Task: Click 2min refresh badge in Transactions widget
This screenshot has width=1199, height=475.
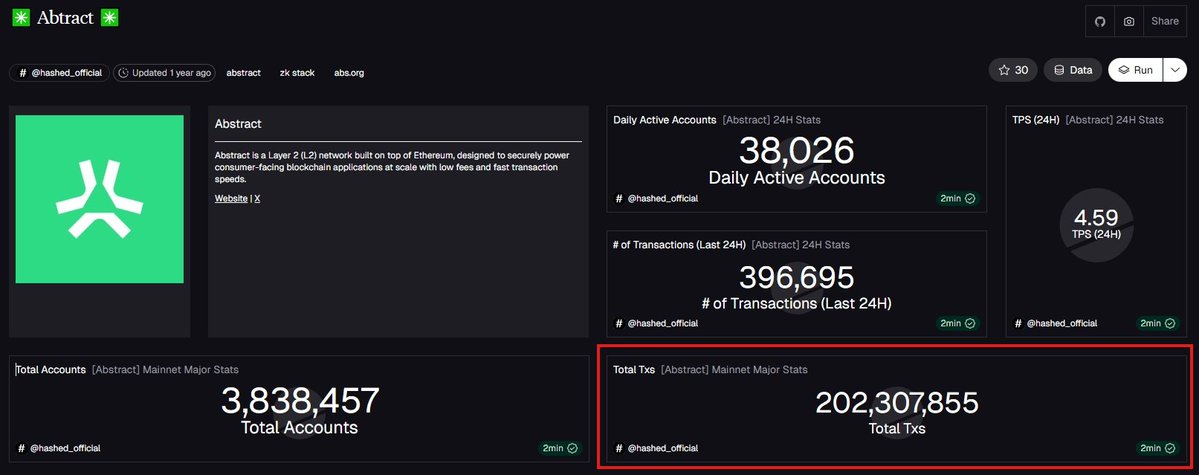Action: point(958,324)
